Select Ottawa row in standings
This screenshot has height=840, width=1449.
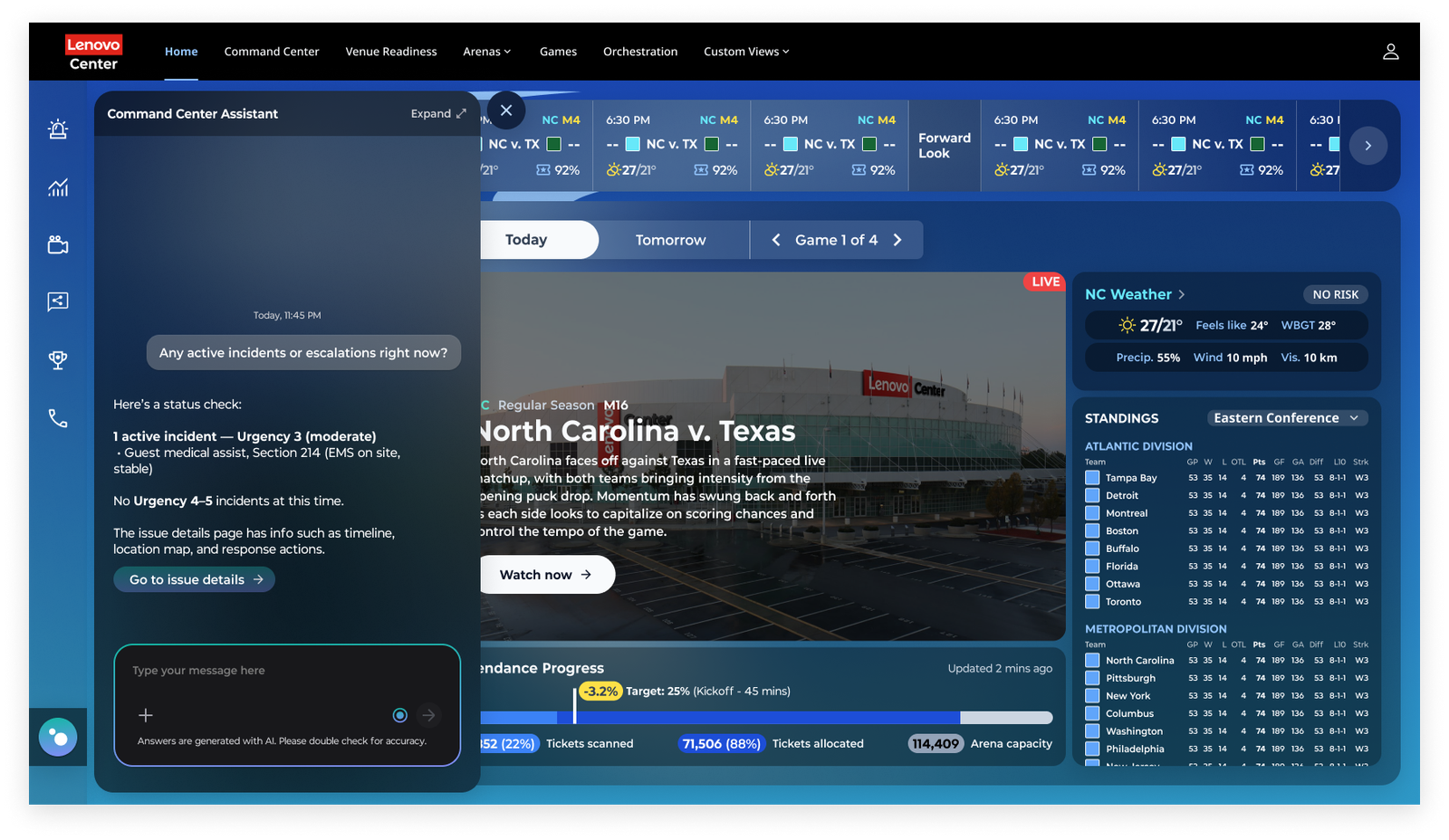coord(1227,584)
